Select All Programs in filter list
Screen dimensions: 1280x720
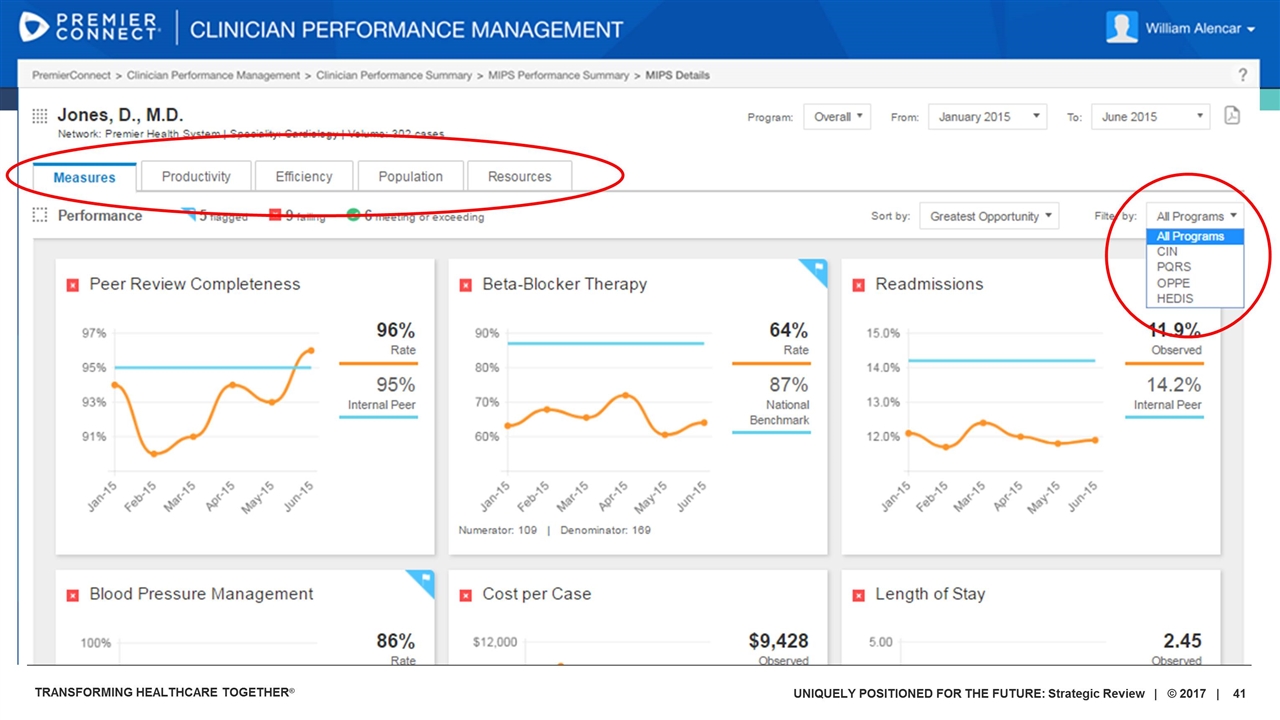click(1195, 237)
